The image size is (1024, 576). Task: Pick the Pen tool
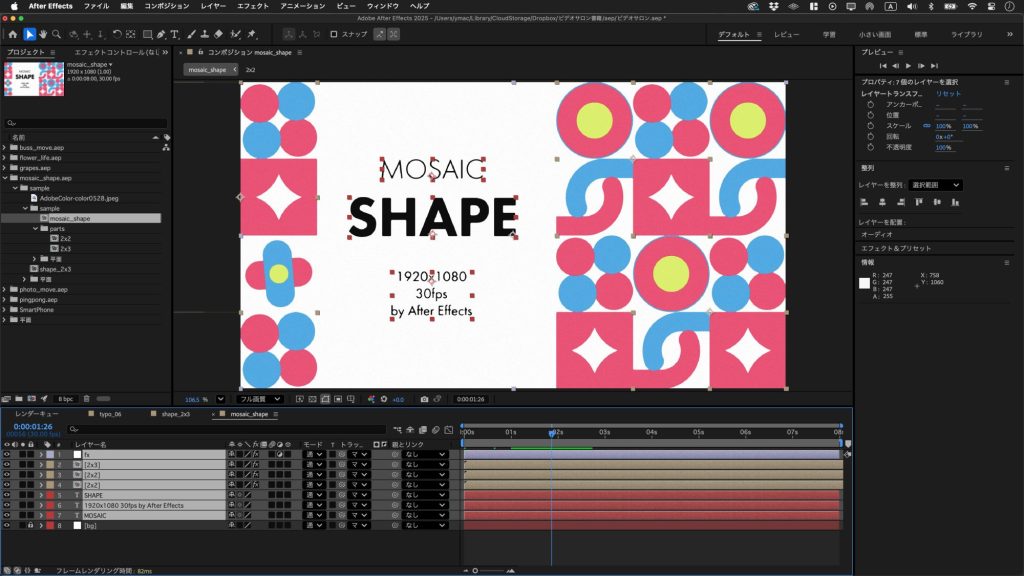tap(161, 35)
